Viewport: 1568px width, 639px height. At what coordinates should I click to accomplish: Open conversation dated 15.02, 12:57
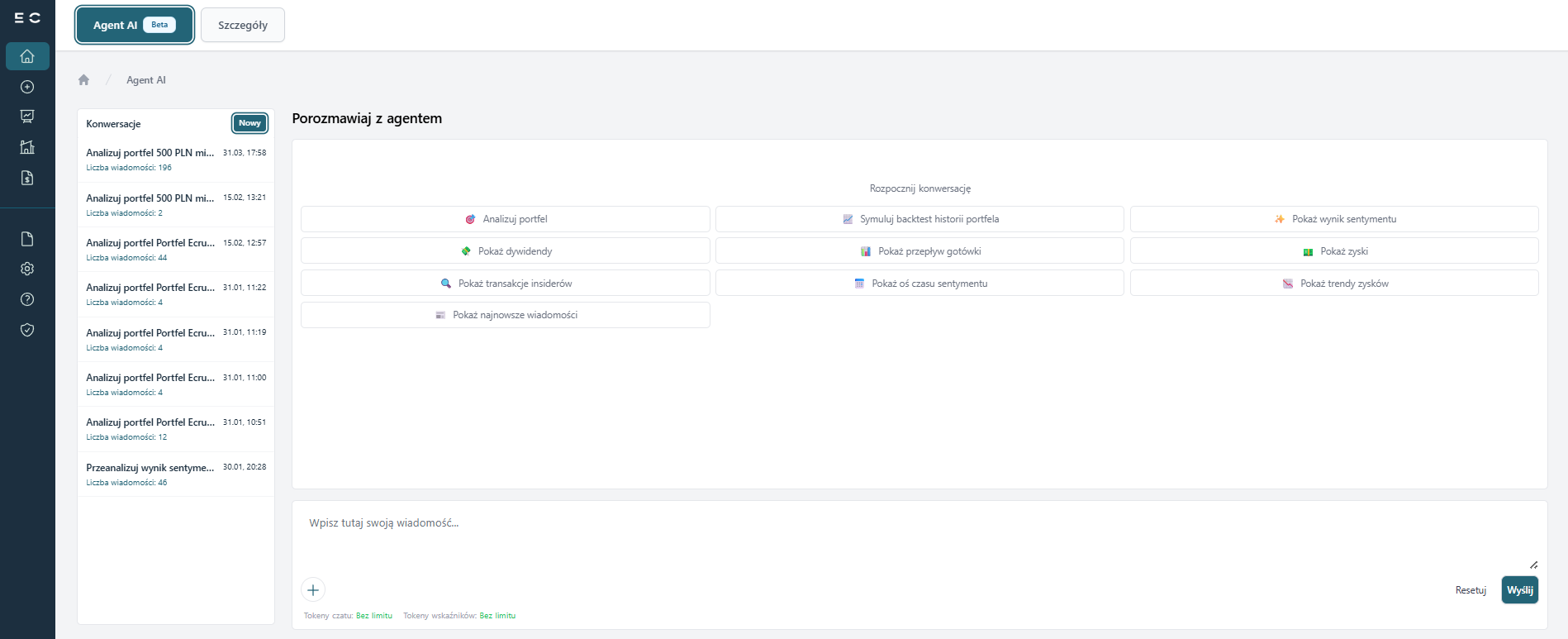(176, 250)
